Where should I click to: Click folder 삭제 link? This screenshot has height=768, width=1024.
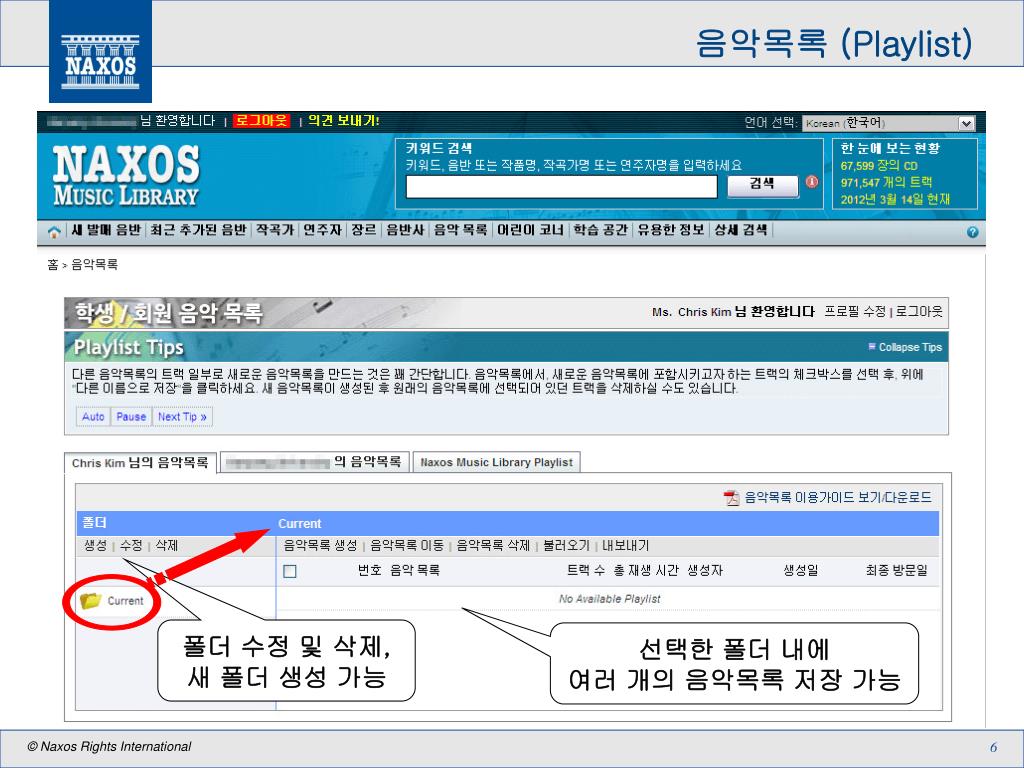click(x=167, y=545)
